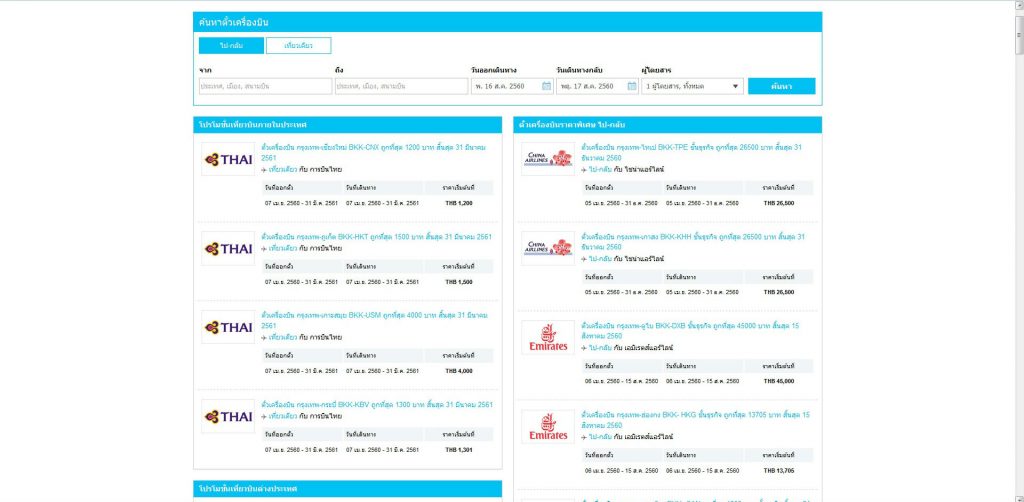Open the วันออกเดินทาง departure date field

coord(505,86)
